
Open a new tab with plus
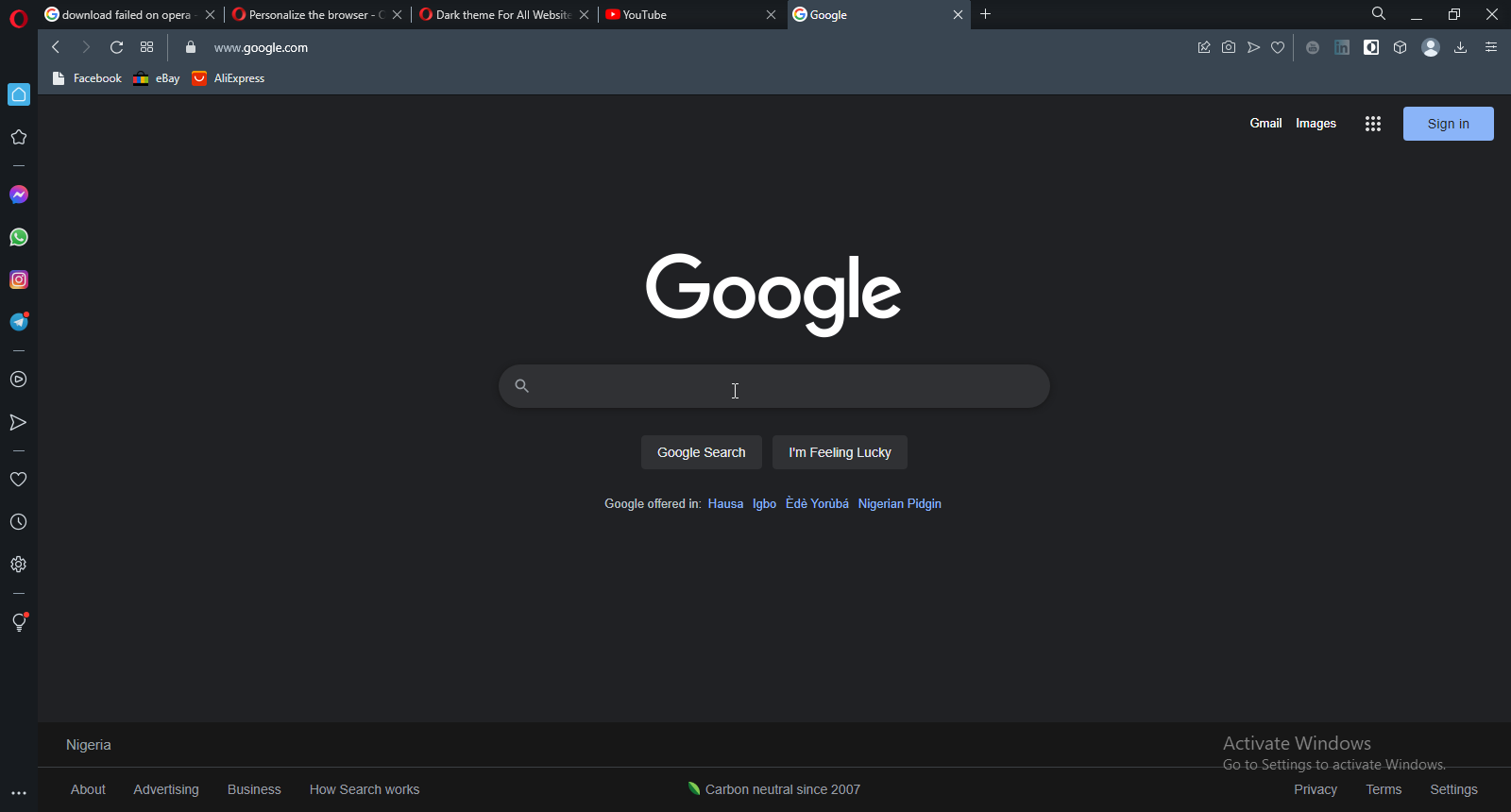(x=986, y=14)
